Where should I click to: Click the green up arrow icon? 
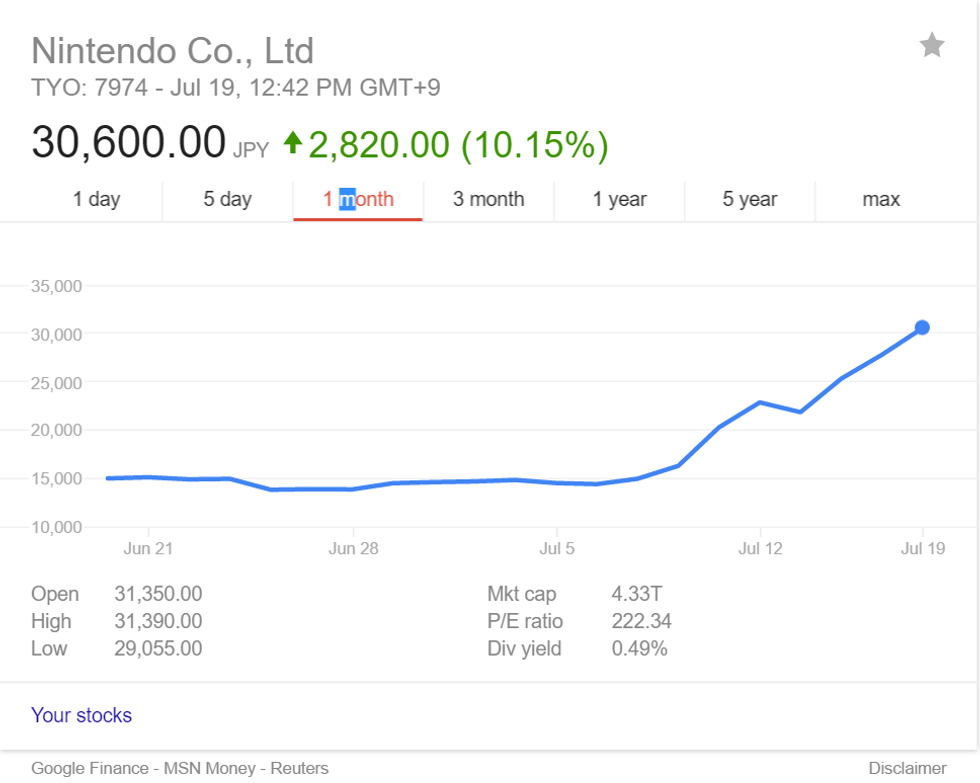293,143
